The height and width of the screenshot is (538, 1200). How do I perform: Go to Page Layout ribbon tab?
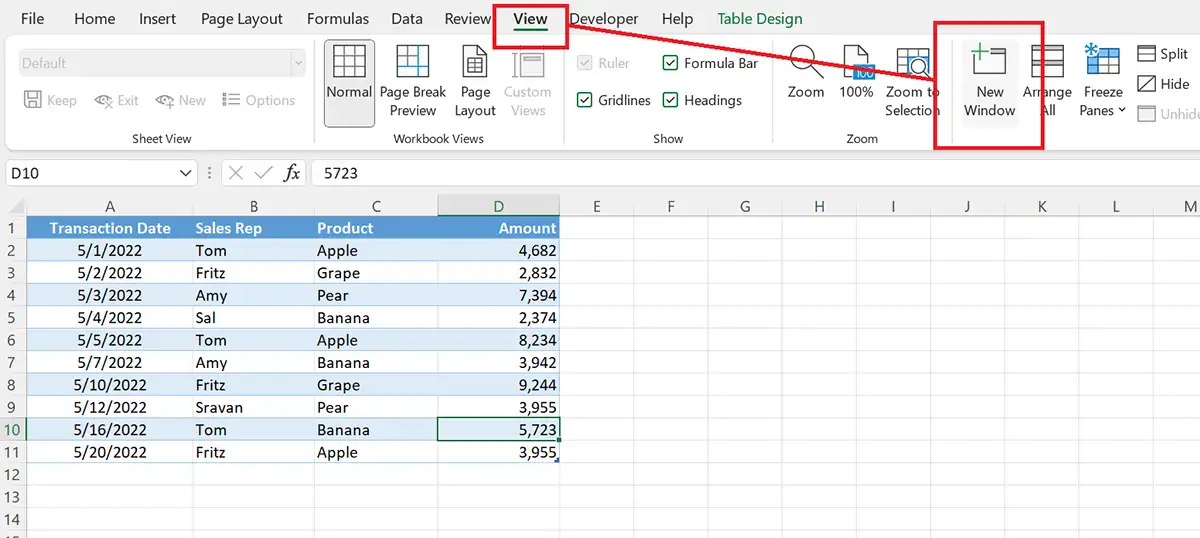click(x=242, y=19)
